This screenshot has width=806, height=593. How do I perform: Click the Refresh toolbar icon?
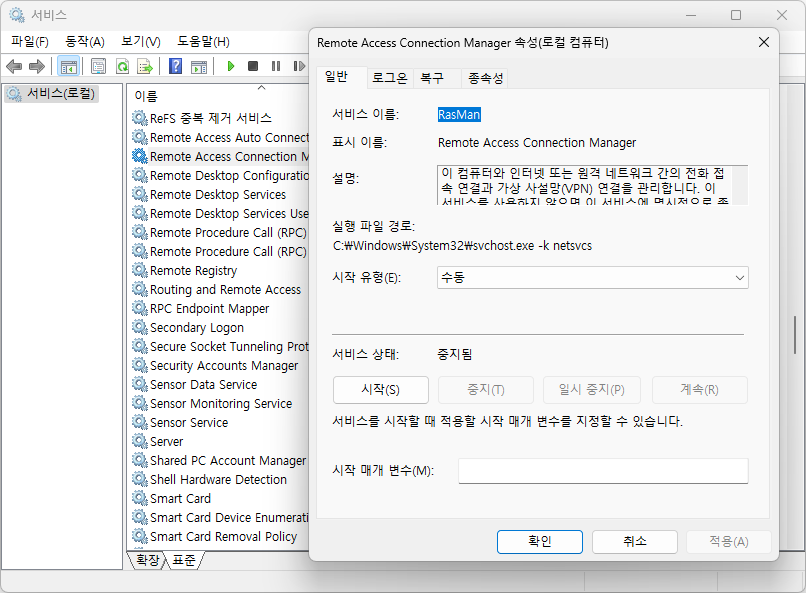coord(122,66)
